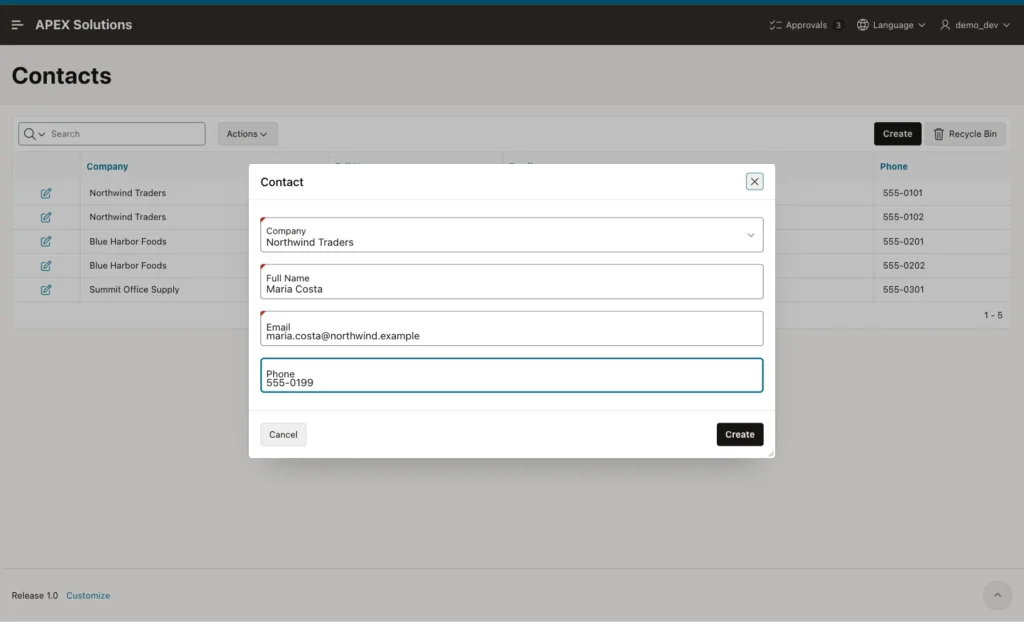Click the Full Name field
The height and width of the screenshot is (622, 1024).
point(511,282)
